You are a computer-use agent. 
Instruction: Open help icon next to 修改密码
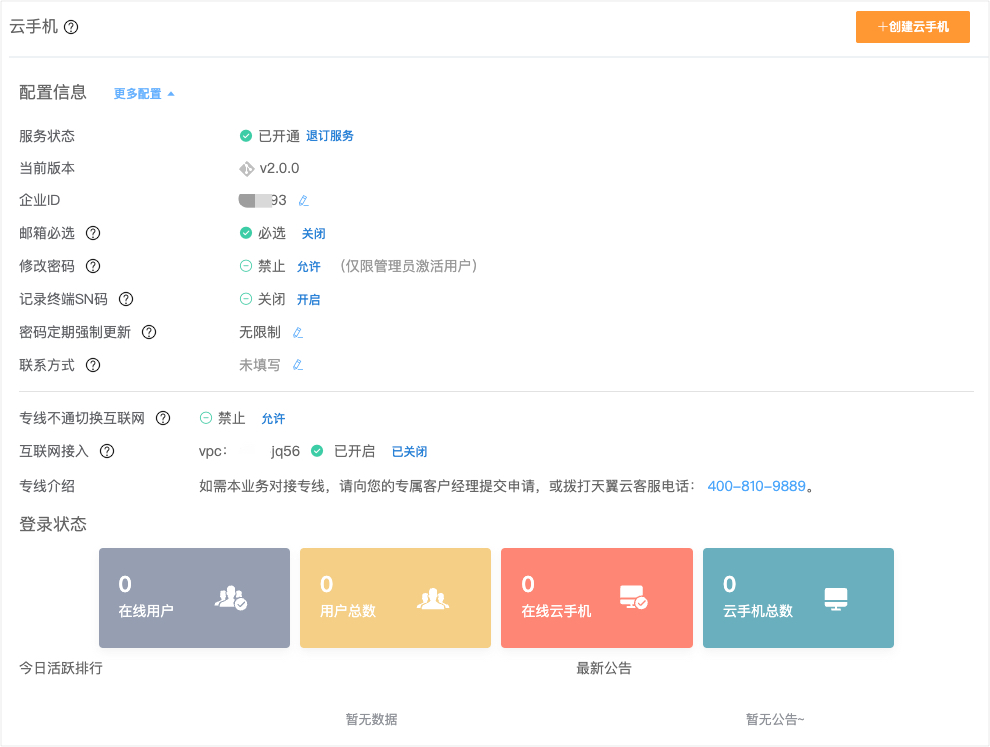[91, 266]
